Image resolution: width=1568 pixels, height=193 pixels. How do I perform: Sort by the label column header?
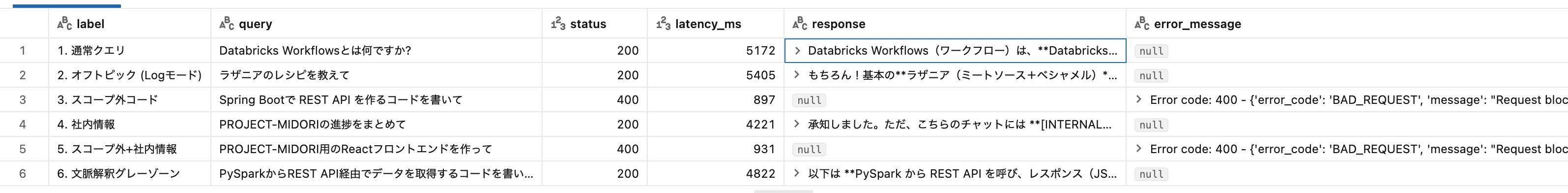130,24
